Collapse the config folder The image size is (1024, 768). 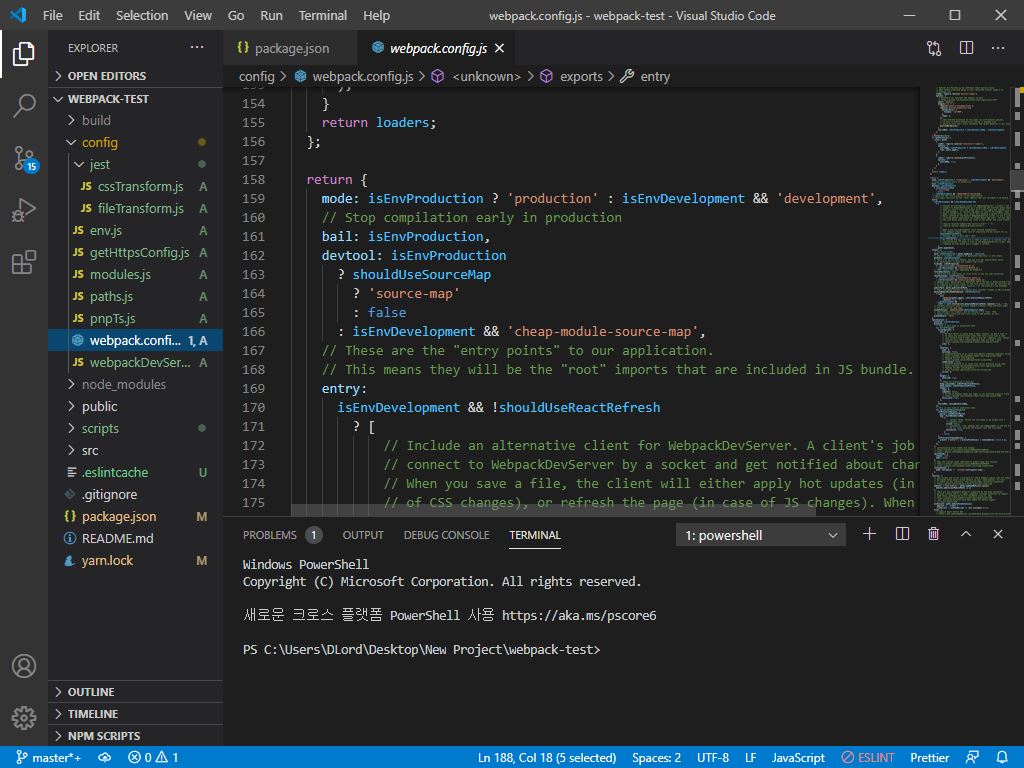(135, 142)
